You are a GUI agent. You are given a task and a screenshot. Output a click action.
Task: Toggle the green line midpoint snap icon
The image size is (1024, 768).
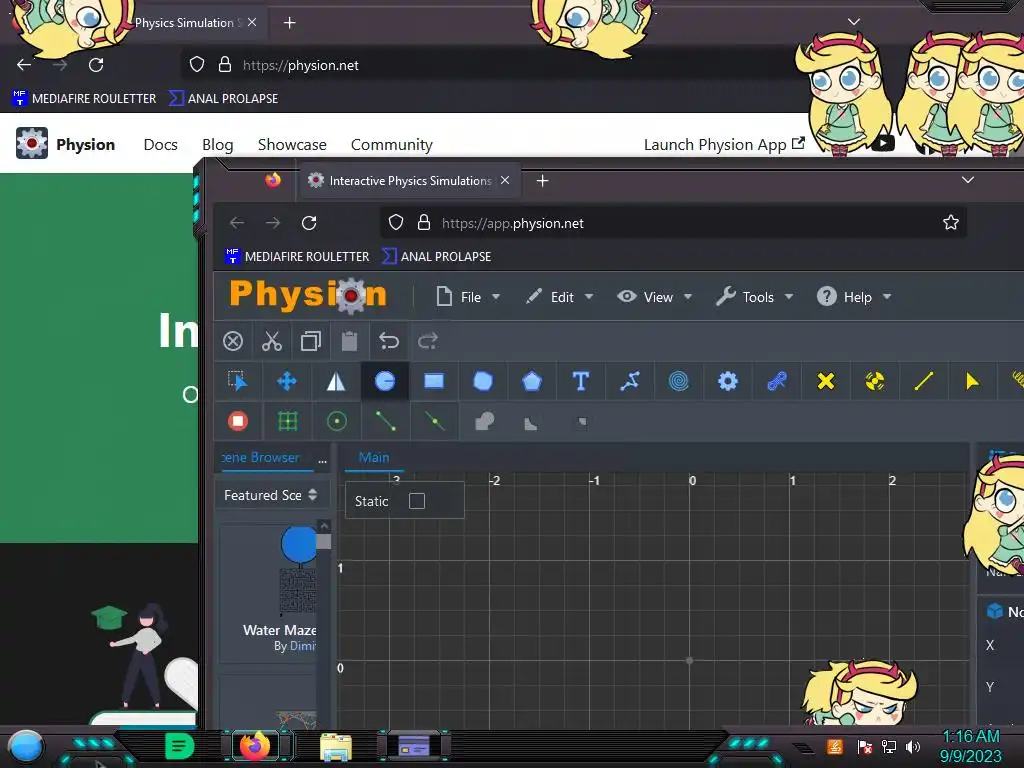[434, 421]
